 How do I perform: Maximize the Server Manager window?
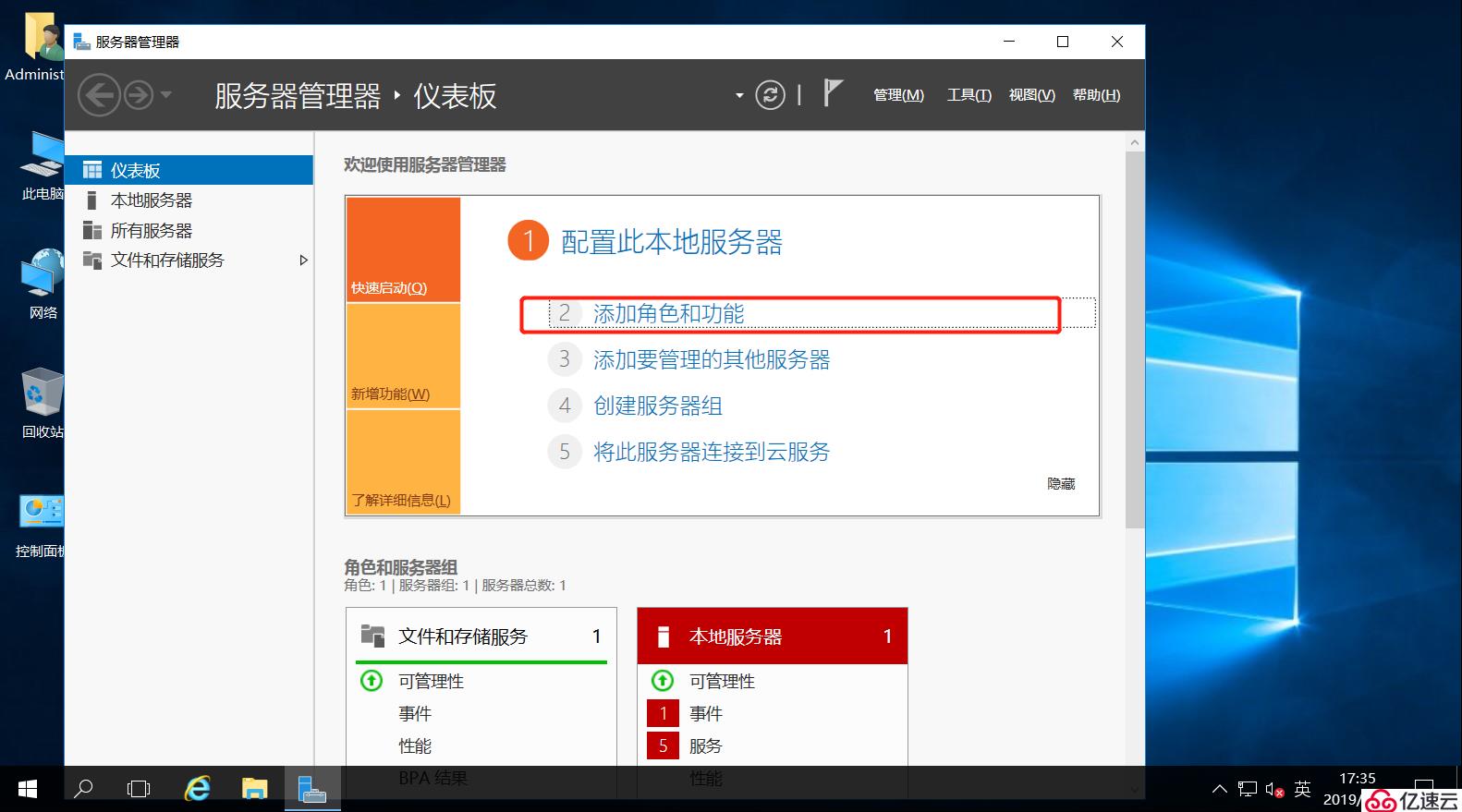(1063, 42)
